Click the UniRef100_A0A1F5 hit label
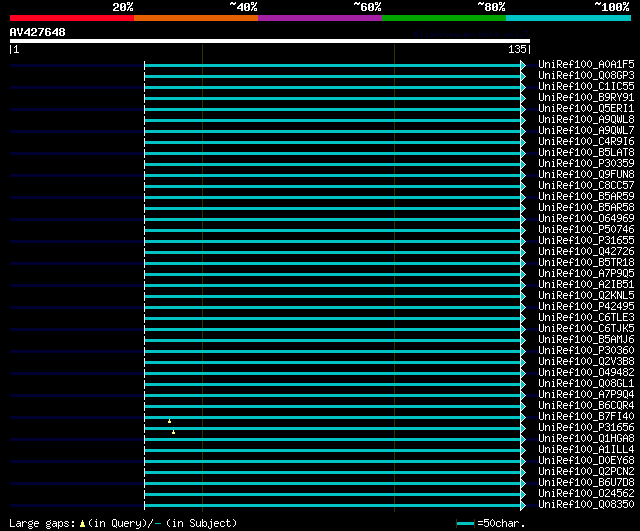The image size is (640, 531). point(586,64)
